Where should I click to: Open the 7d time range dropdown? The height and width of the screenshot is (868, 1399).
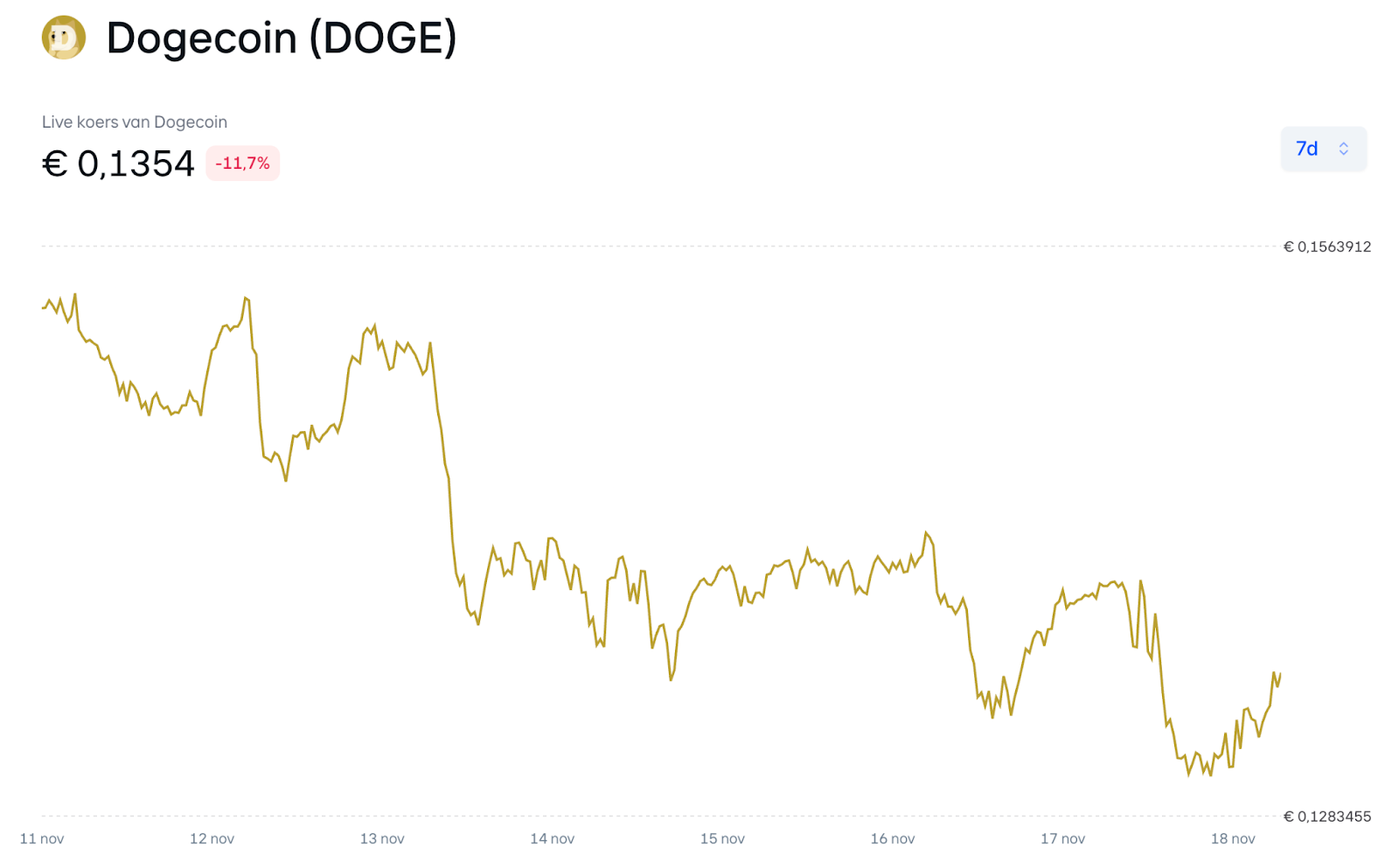[x=1322, y=149]
